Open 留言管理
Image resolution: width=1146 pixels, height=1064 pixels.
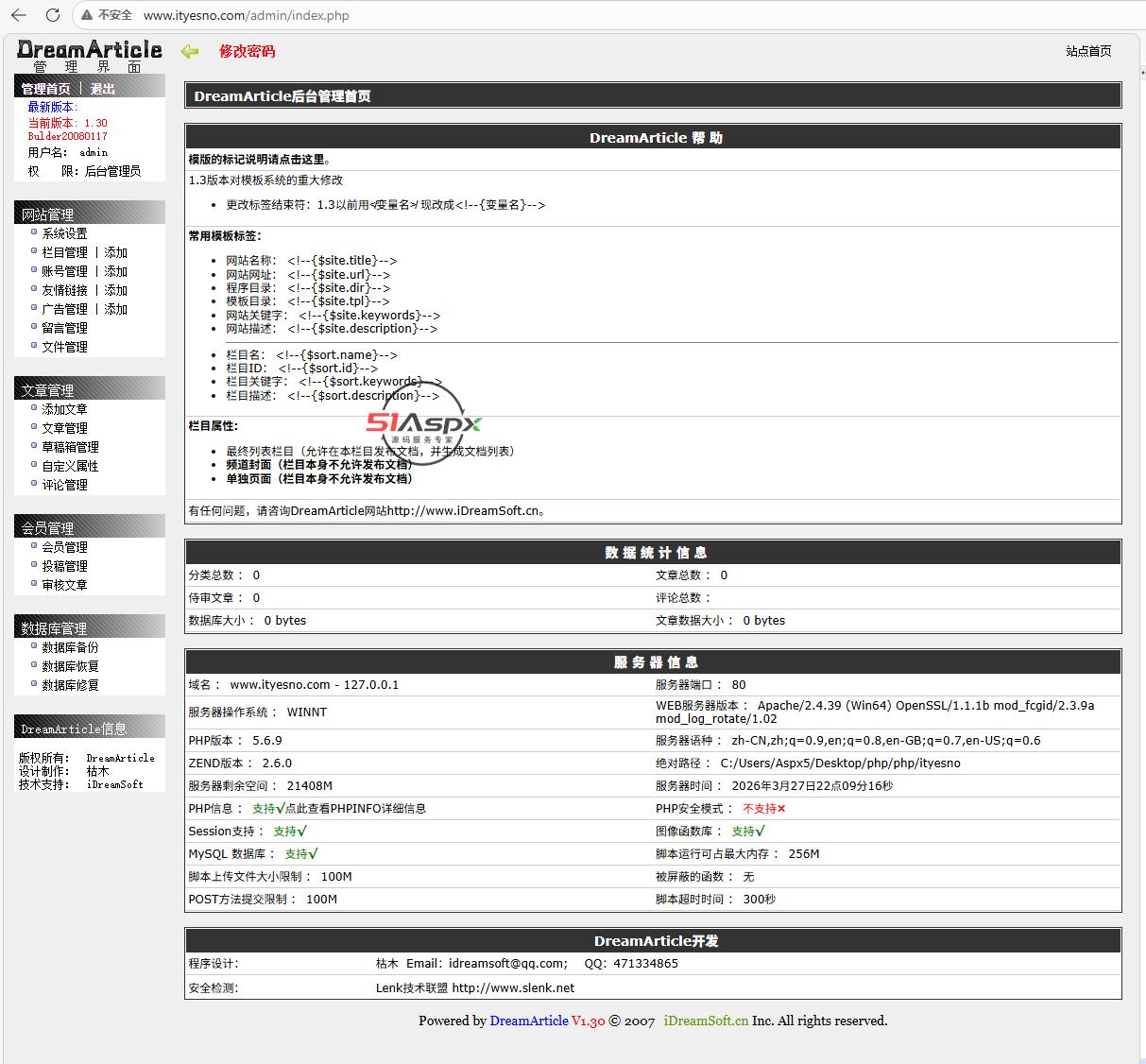coord(64,328)
